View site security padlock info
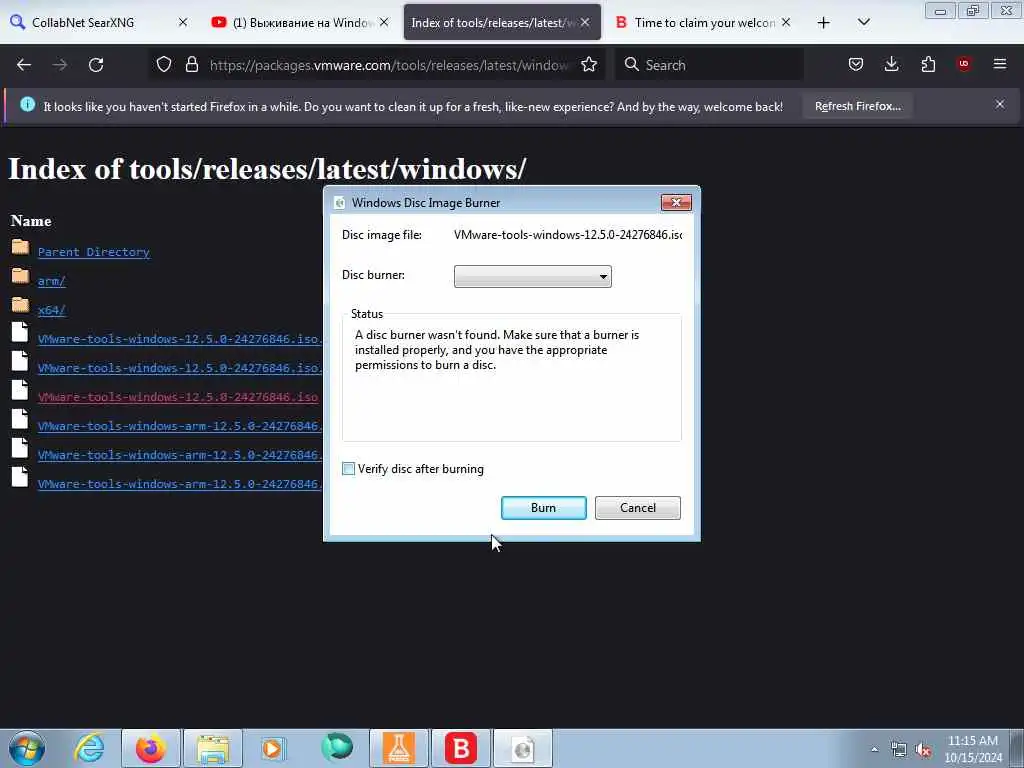The width and height of the screenshot is (1024, 768). (x=191, y=64)
